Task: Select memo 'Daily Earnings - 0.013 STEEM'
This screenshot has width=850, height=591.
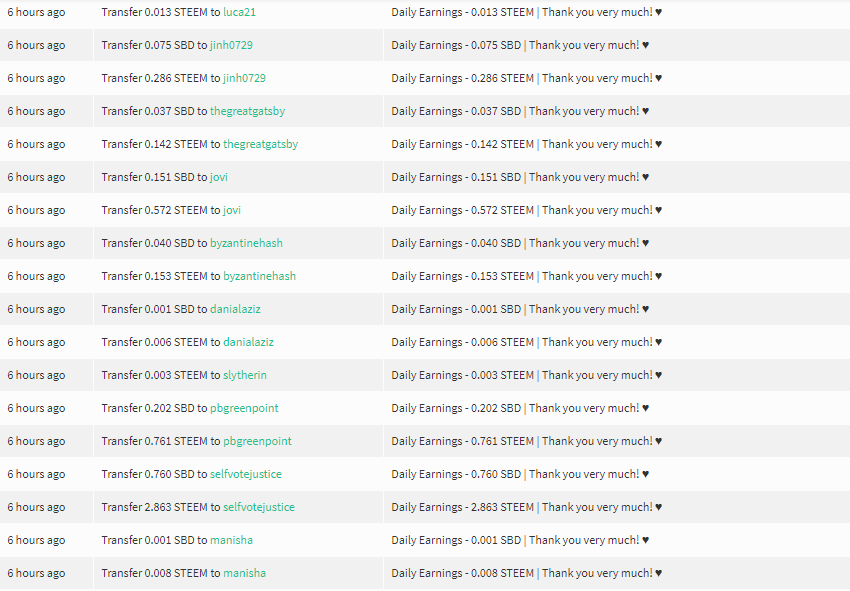Action: [462, 12]
